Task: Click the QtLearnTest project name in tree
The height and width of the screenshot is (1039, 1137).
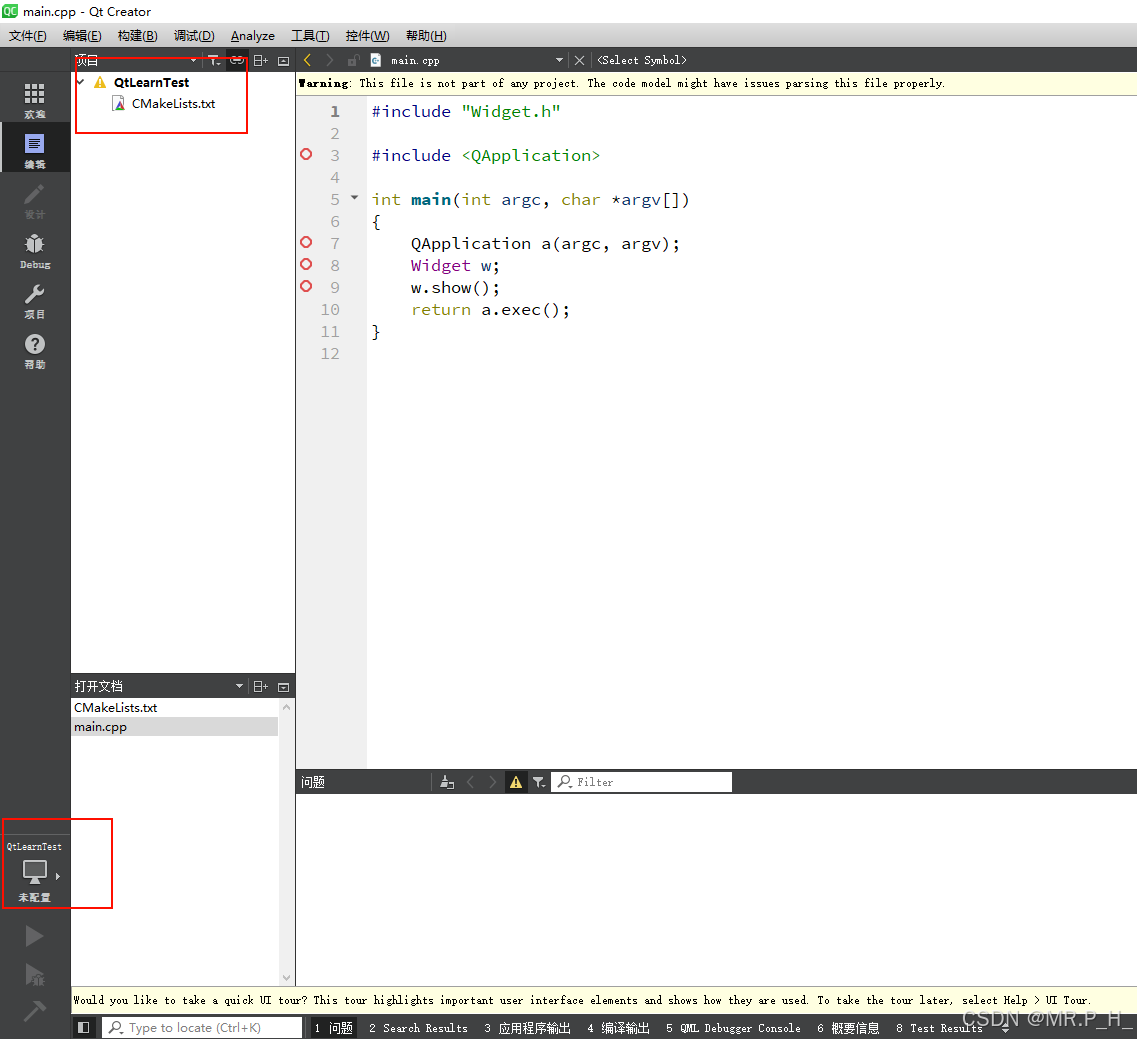Action: point(152,83)
